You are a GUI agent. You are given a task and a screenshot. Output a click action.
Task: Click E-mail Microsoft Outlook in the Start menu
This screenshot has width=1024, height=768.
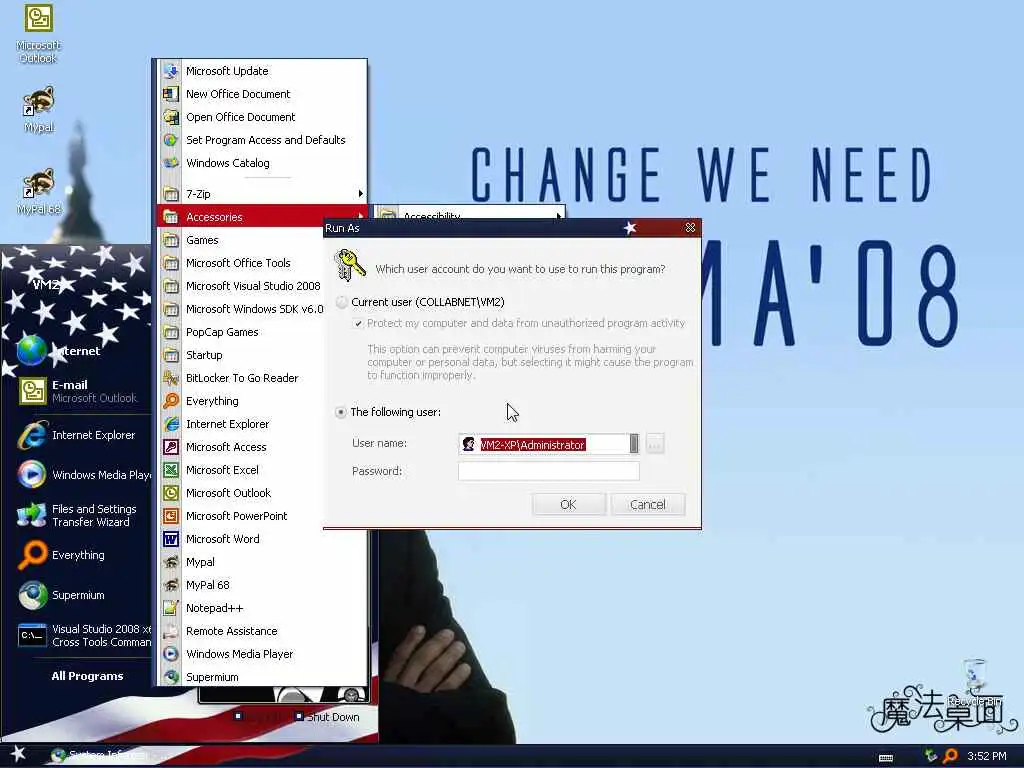(76, 391)
